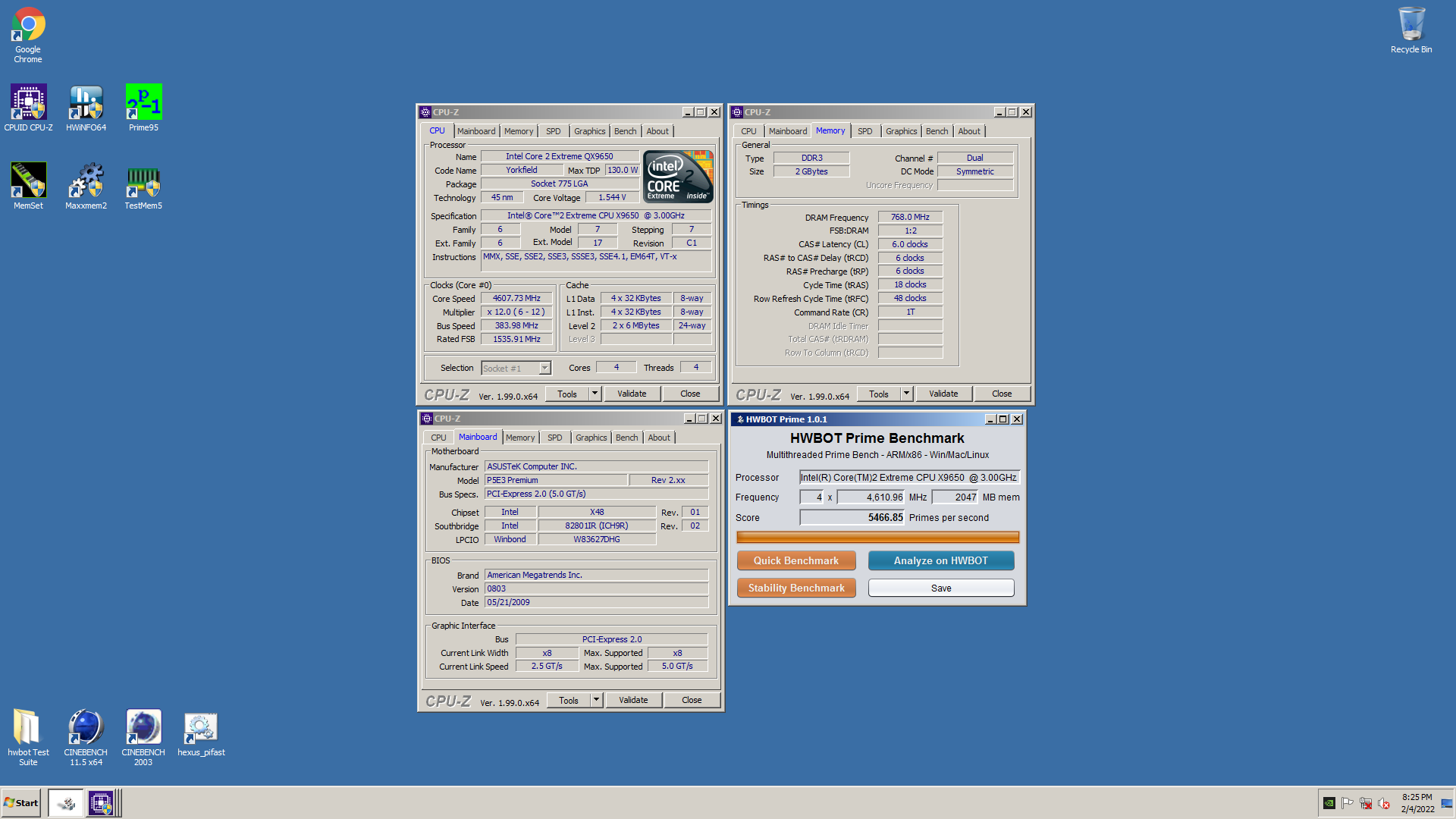This screenshot has height=819, width=1456.
Task: Click the HWBOT core count field showing 4
Action: (x=812, y=497)
